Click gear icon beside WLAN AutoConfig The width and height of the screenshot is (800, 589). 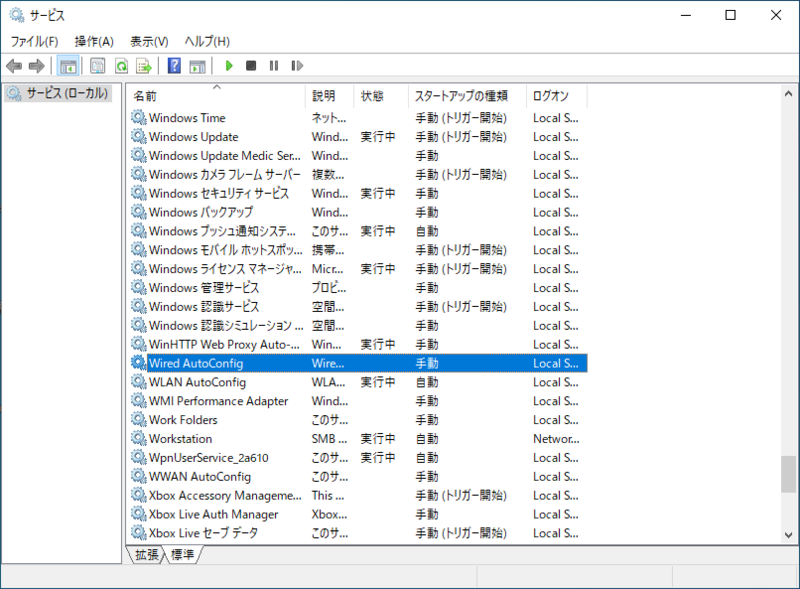pyautogui.click(x=139, y=382)
